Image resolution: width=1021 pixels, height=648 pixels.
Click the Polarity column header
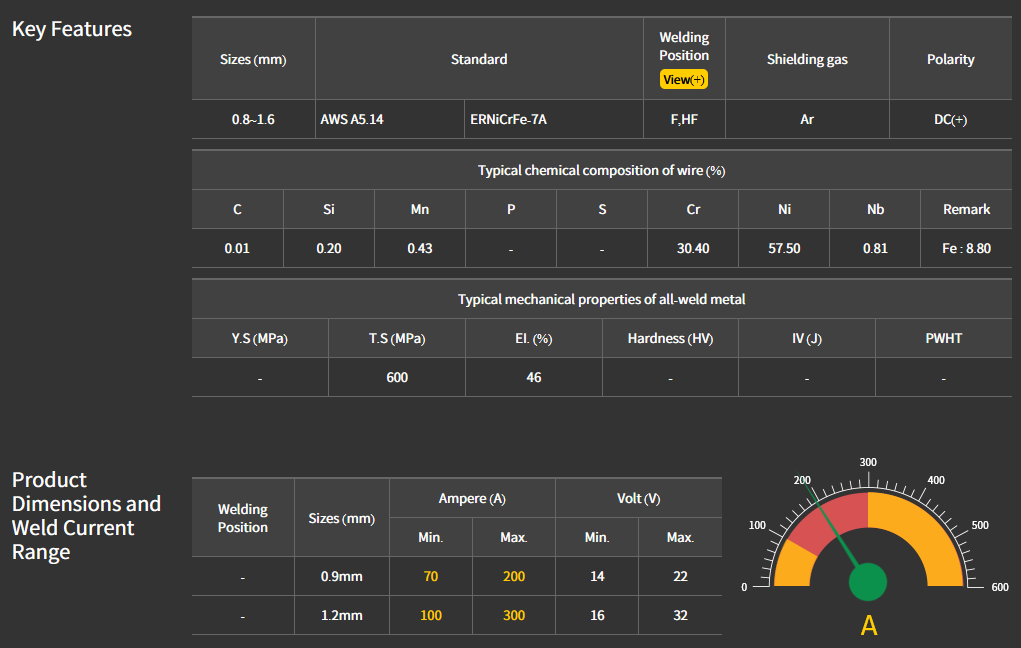[950, 59]
